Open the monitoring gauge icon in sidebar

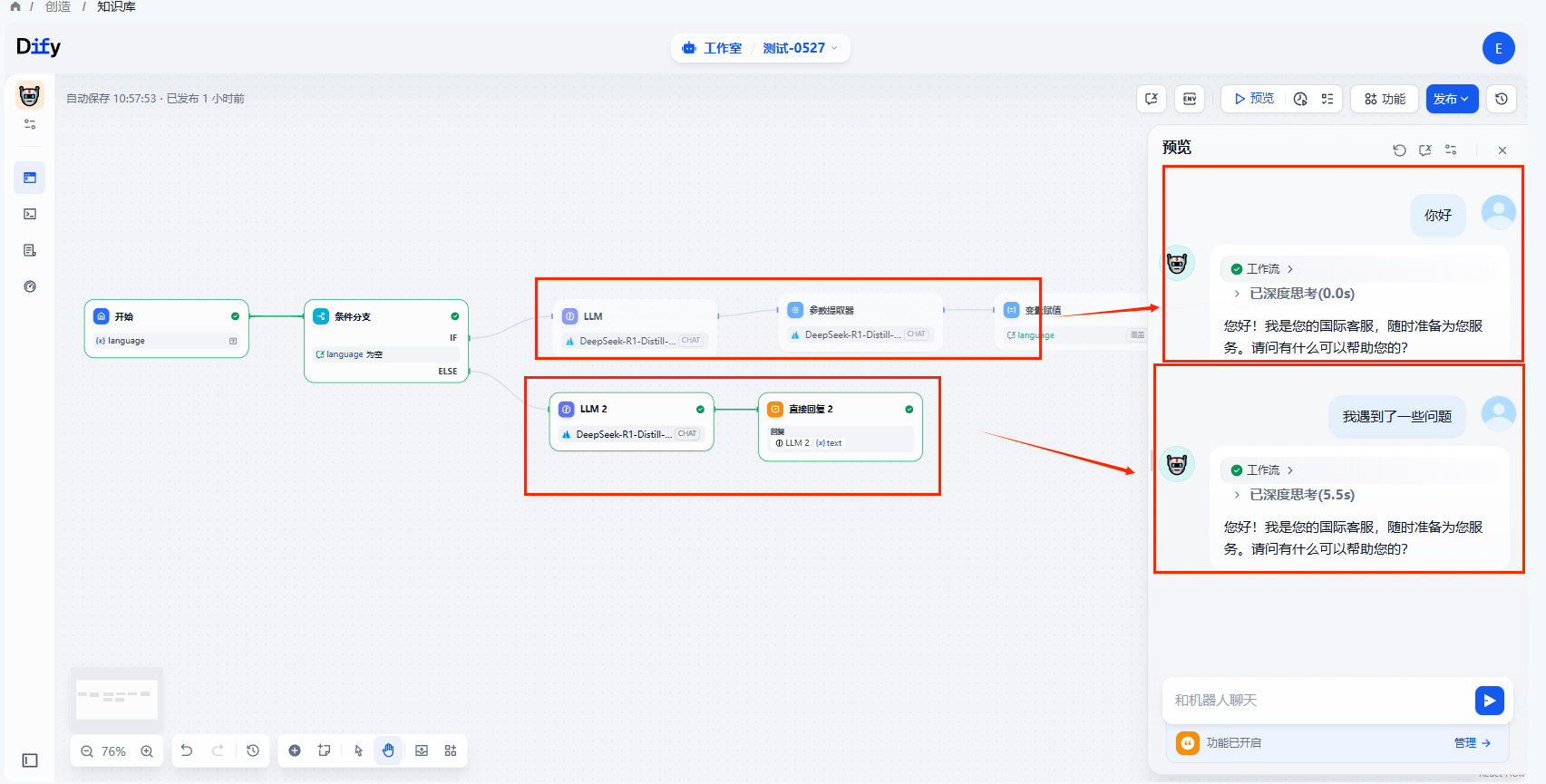(30, 286)
